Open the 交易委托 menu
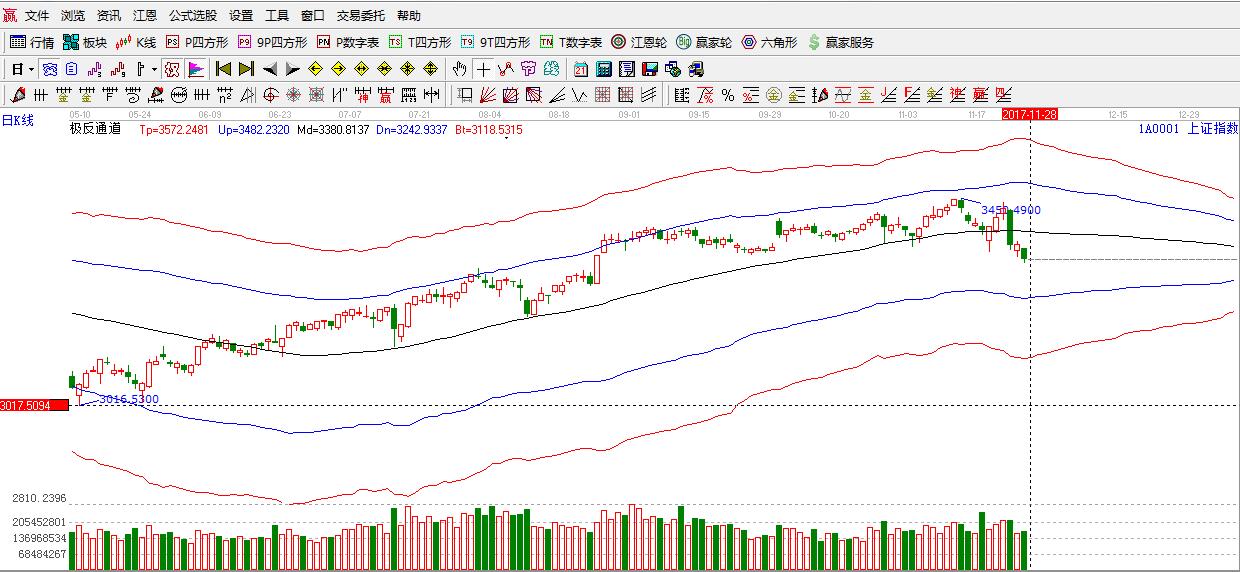Image resolution: width=1240 pixels, height=572 pixels. [360, 16]
